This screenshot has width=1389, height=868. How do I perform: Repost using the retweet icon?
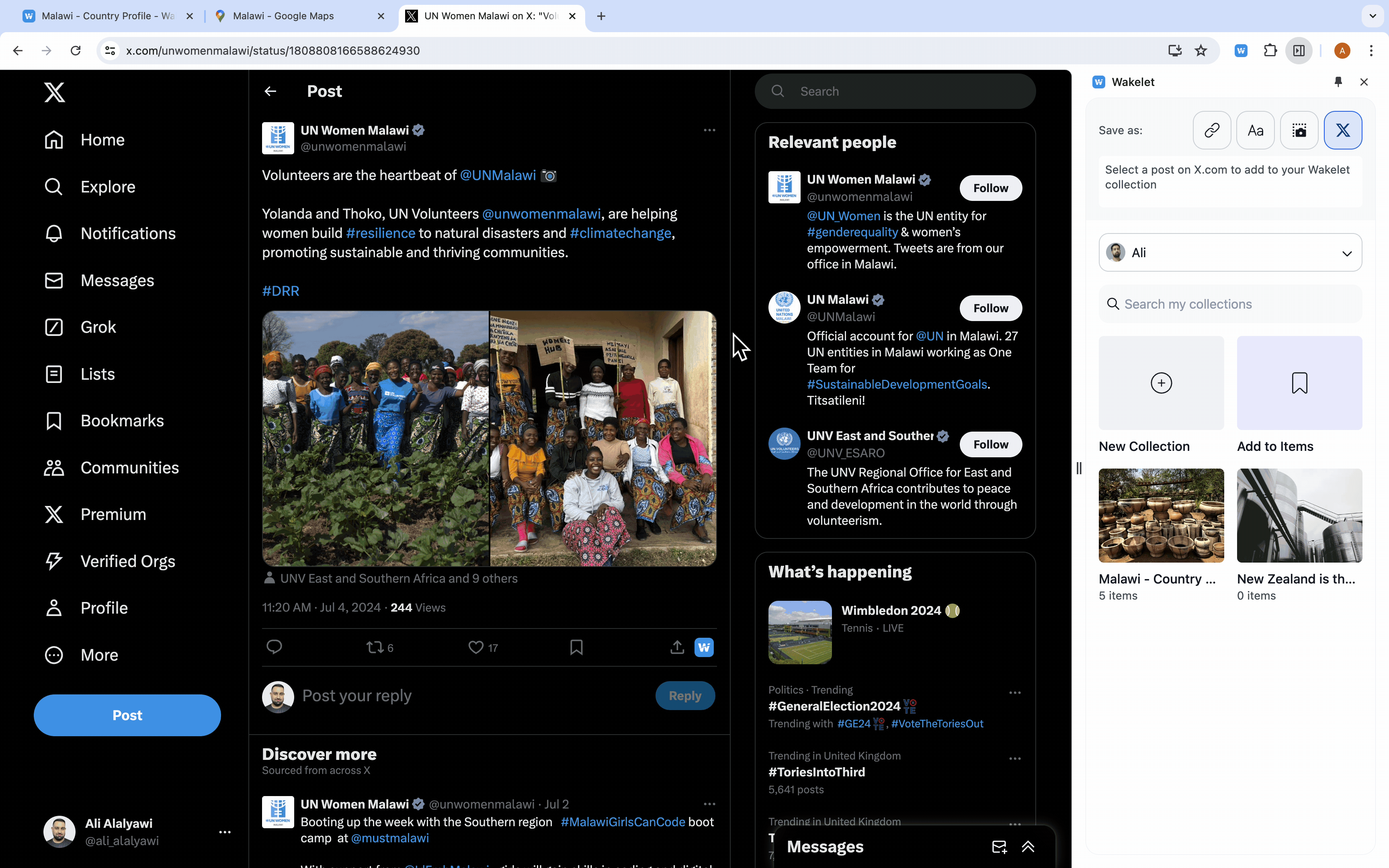point(375,647)
